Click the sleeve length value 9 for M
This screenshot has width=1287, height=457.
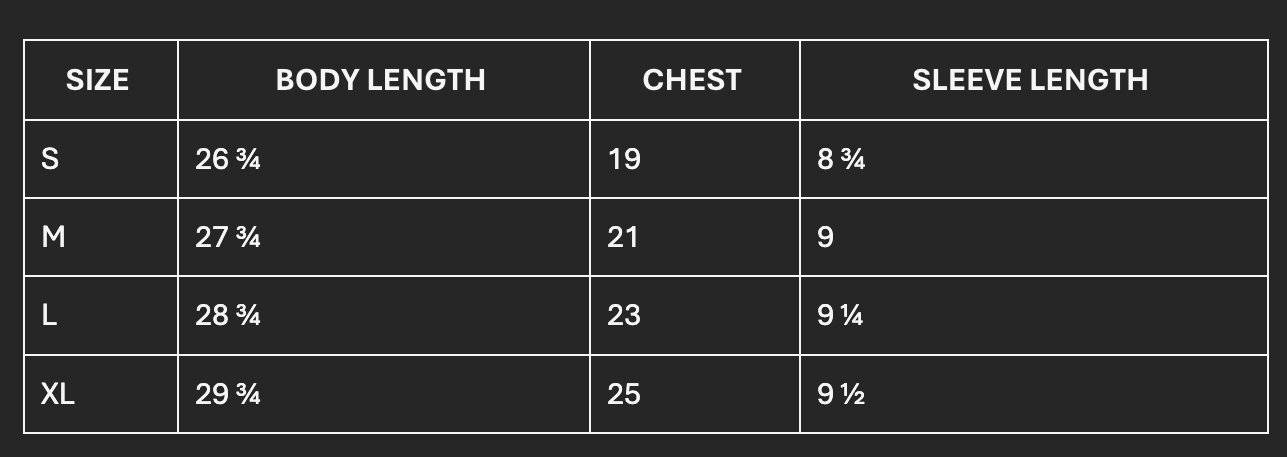826,237
